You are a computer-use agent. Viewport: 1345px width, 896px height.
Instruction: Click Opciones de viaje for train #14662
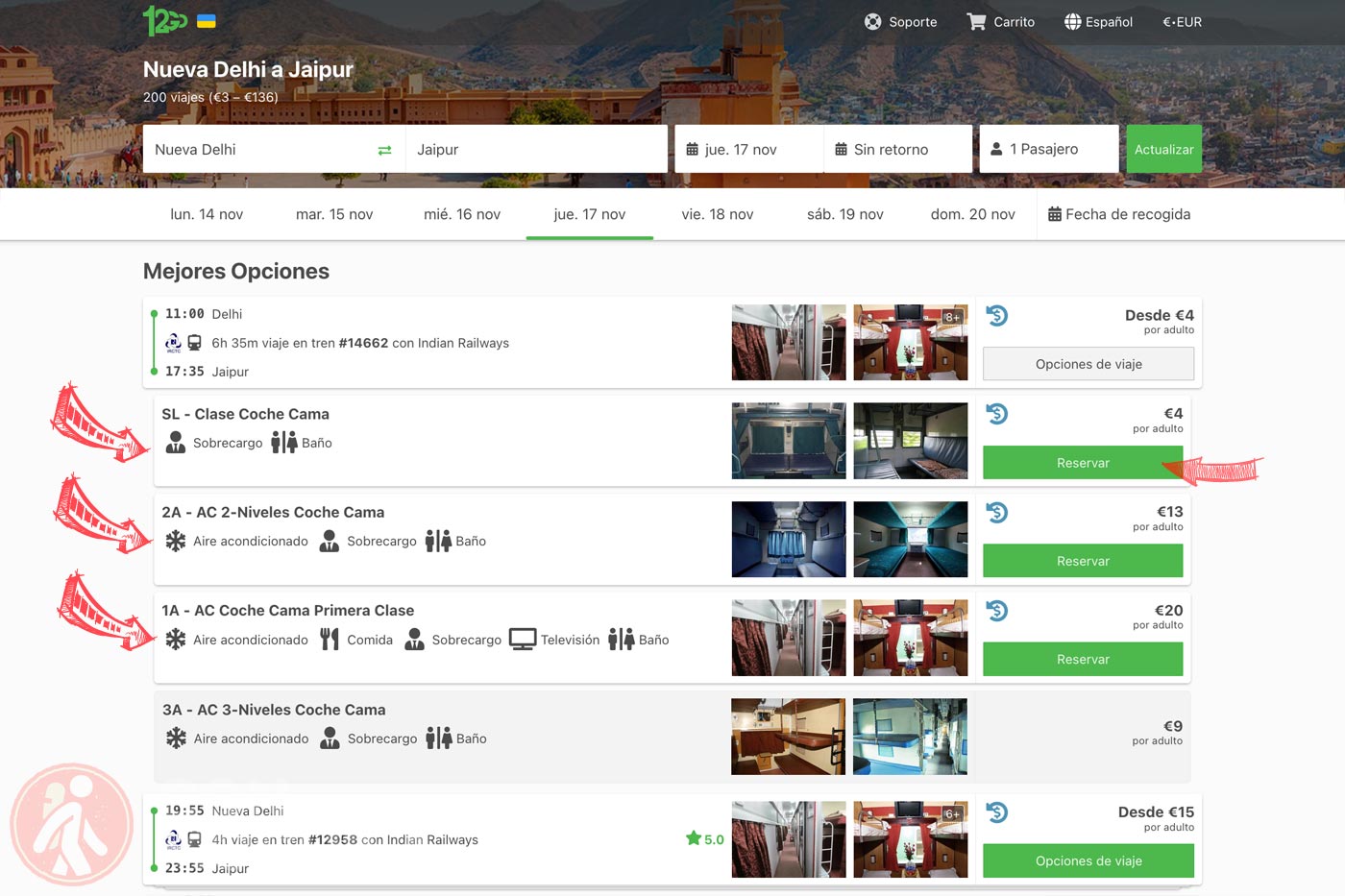pyautogui.click(x=1088, y=364)
